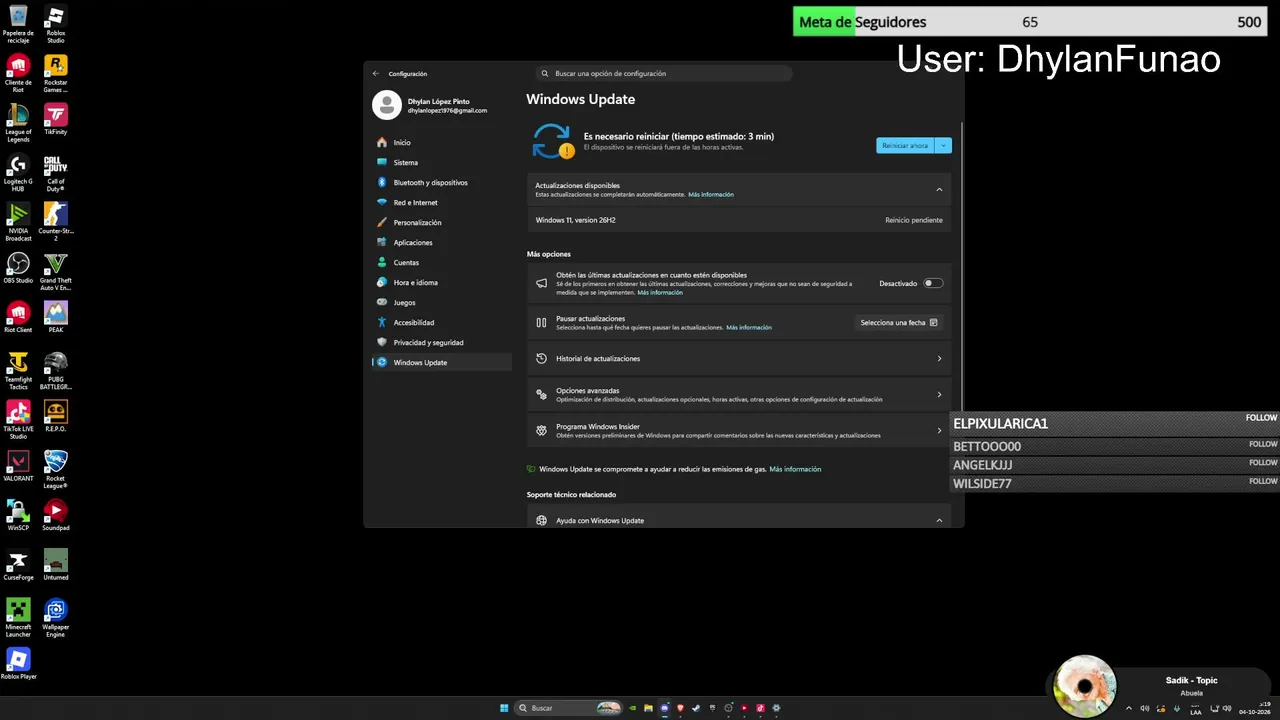Open Logitech G HUB desktop icon
This screenshot has height=720, width=1280.
(18, 173)
